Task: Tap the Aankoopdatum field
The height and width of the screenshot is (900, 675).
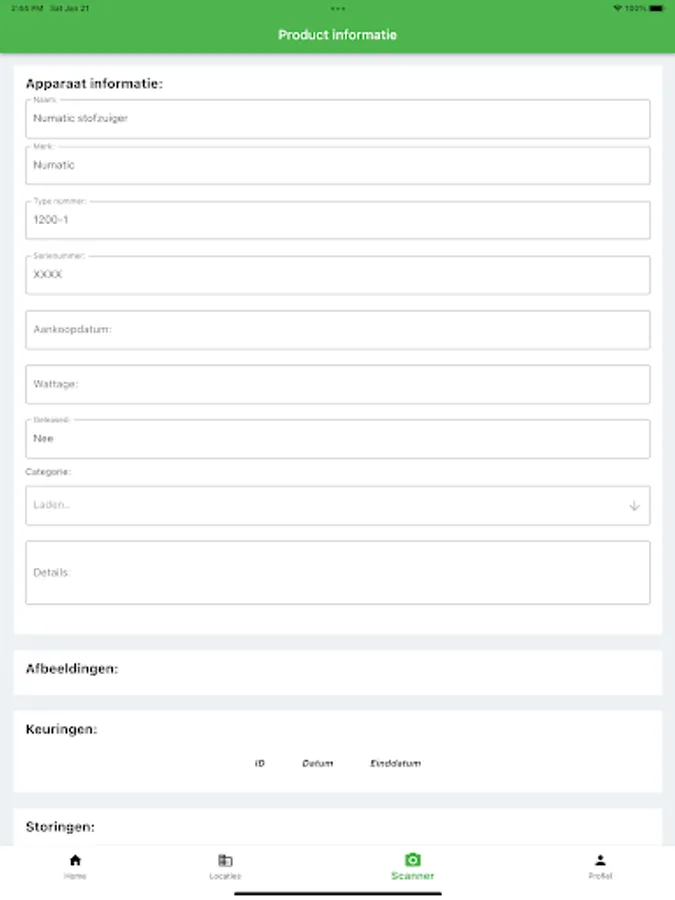Action: [337, 330]
